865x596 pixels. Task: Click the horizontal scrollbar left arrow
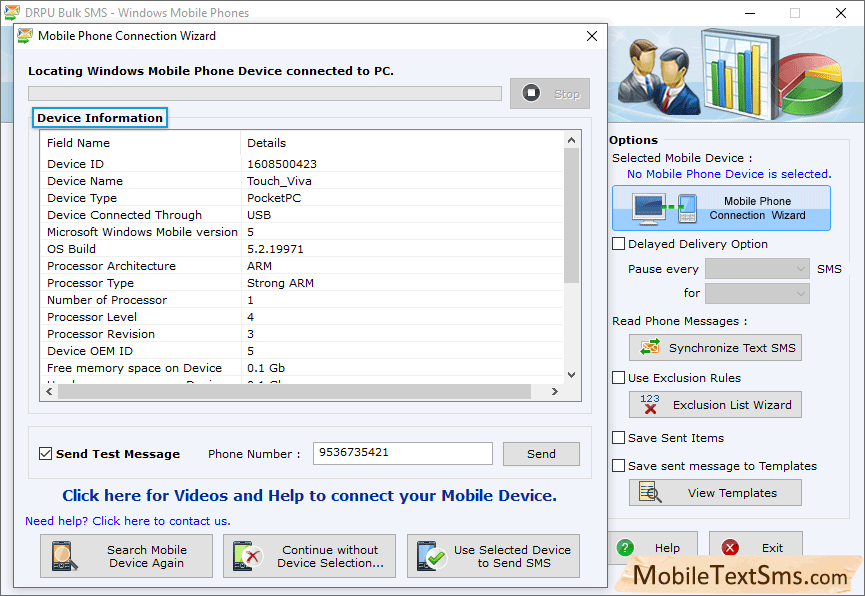click(x=49, y=391)
